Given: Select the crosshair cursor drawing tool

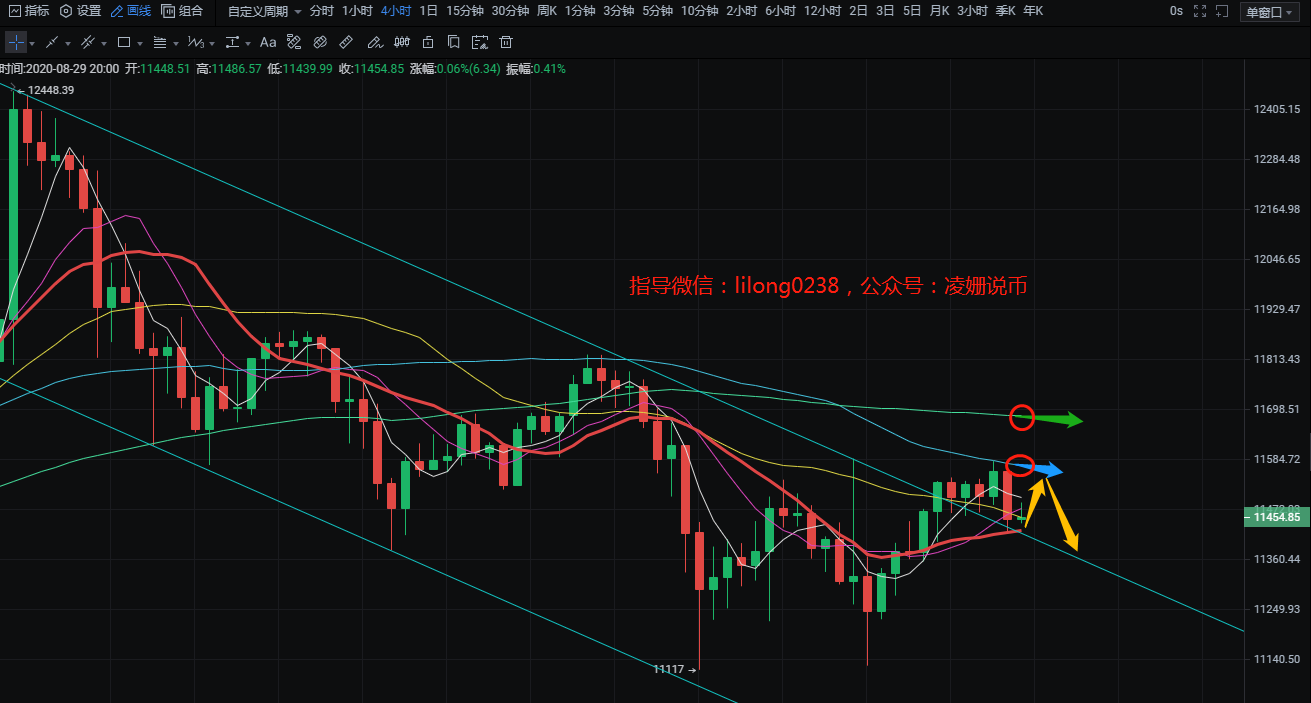Looking at the screenshot, I should pyautogui.click(x=16, y=43).
